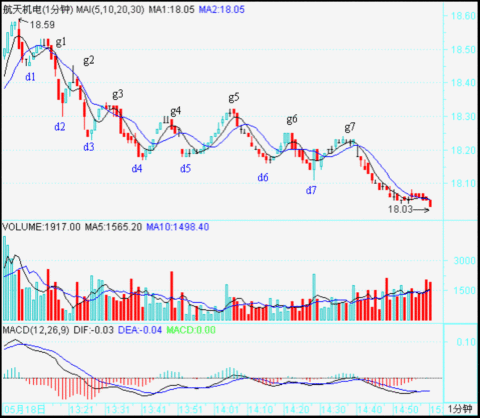
Task: Click the MACD(12,26,9) indicator title
Action: pyautogui.click(x=36, y=330)
